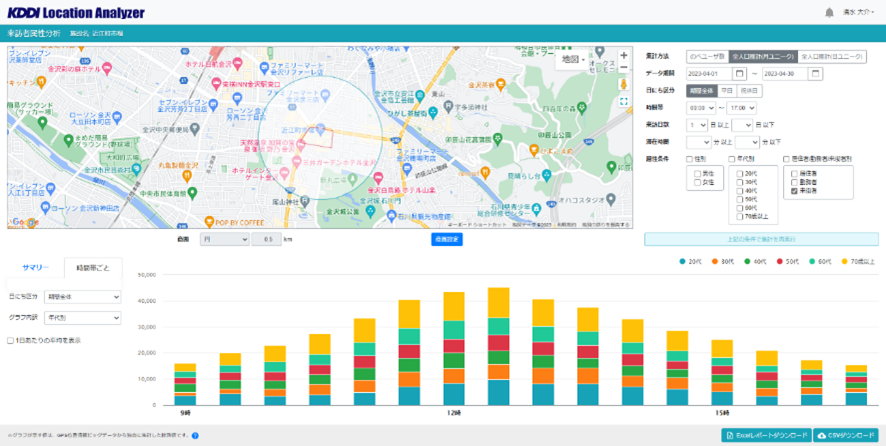Click the 東横INN金沢駅東口 hotel pin

coord(216,84)
